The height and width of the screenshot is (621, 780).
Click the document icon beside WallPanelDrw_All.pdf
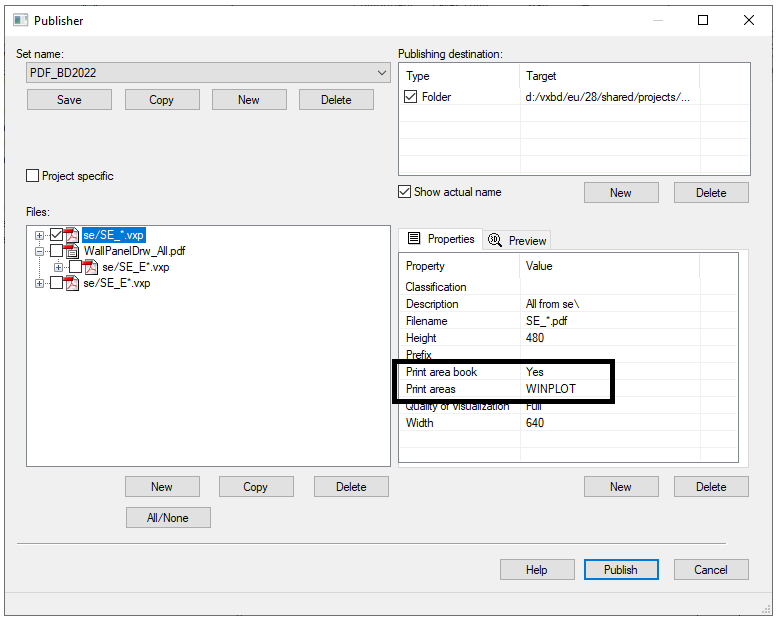(71, 251)
